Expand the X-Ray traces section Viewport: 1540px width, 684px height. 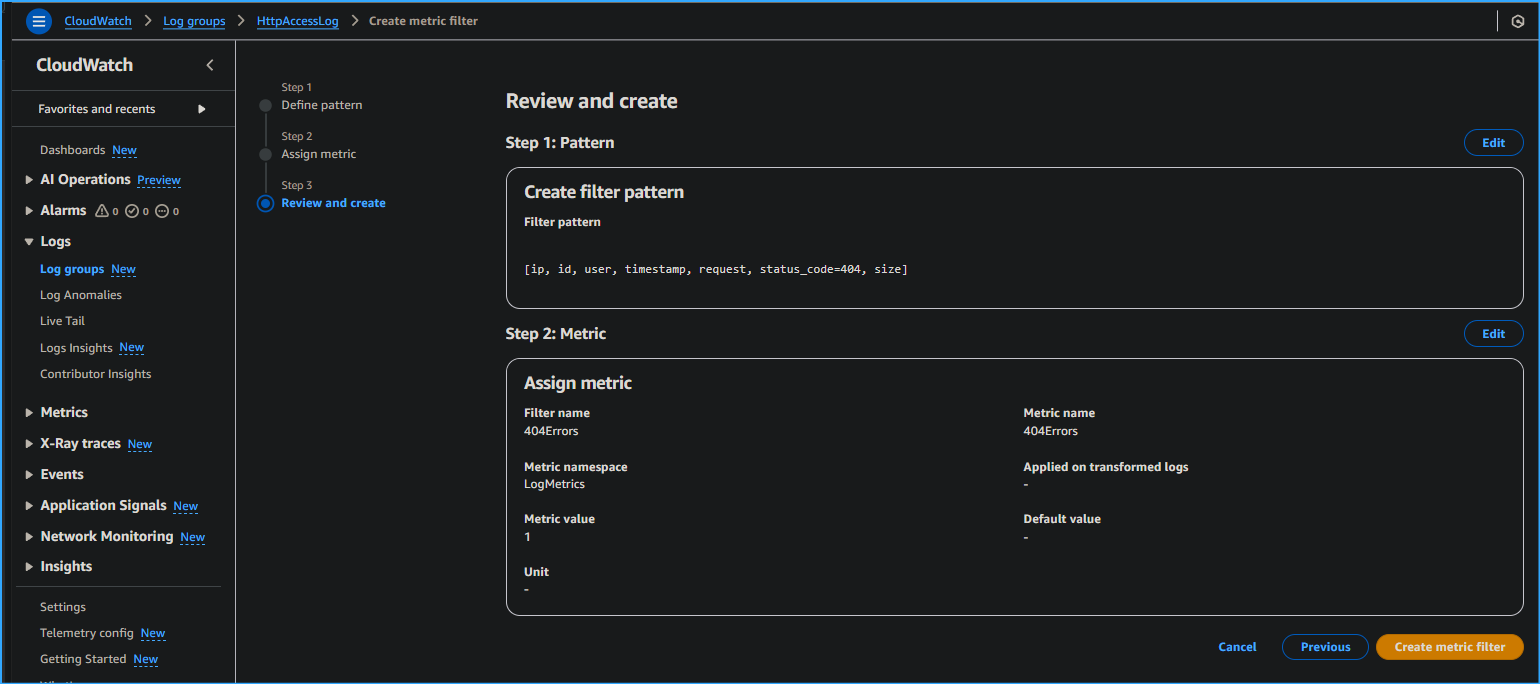click(x=29, y=444)
